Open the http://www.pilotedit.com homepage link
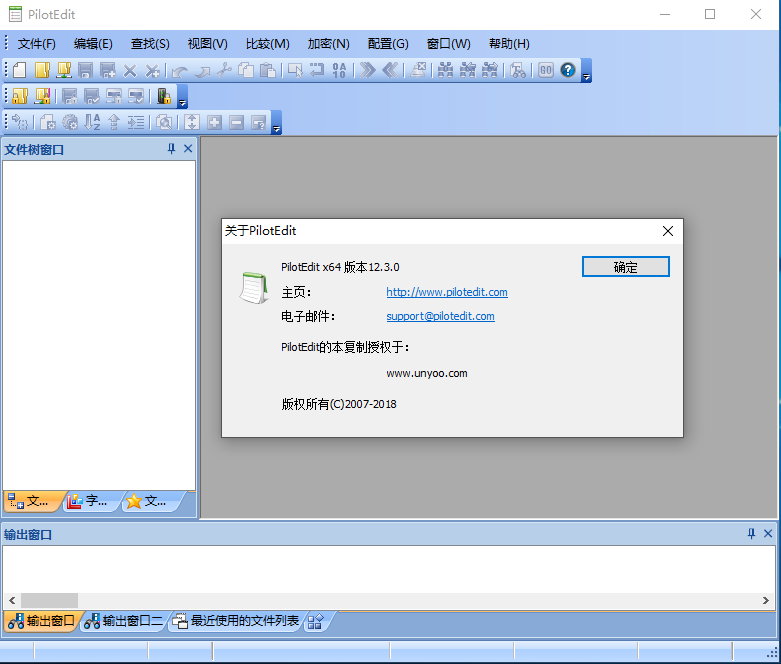781x664 pixels. point(446,292)
